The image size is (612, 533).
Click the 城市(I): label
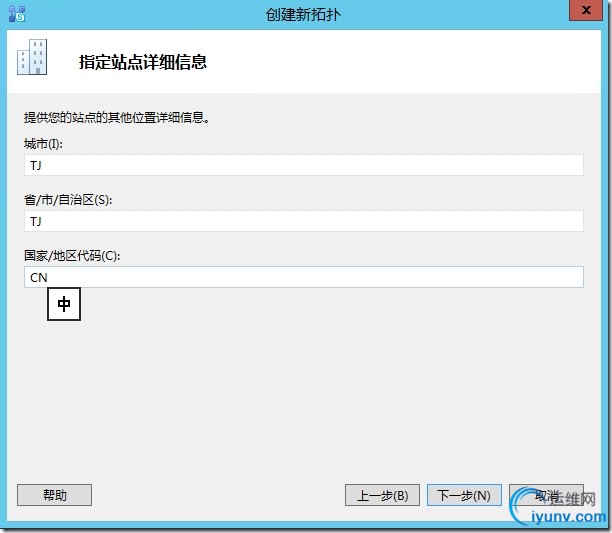(x=43, y=144)
